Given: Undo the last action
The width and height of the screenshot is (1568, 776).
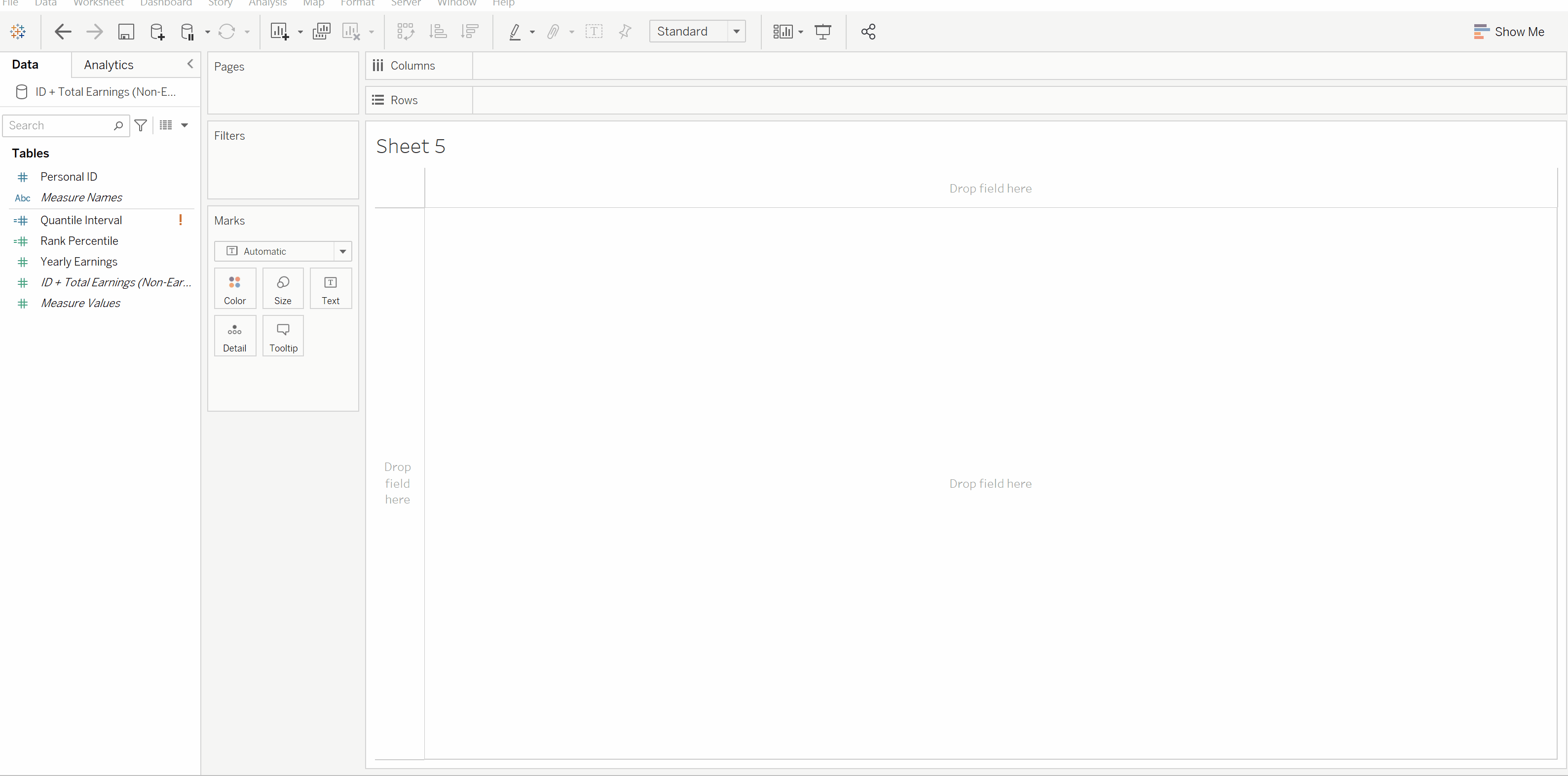Looking at the screenshot, I should pos(63,32).
